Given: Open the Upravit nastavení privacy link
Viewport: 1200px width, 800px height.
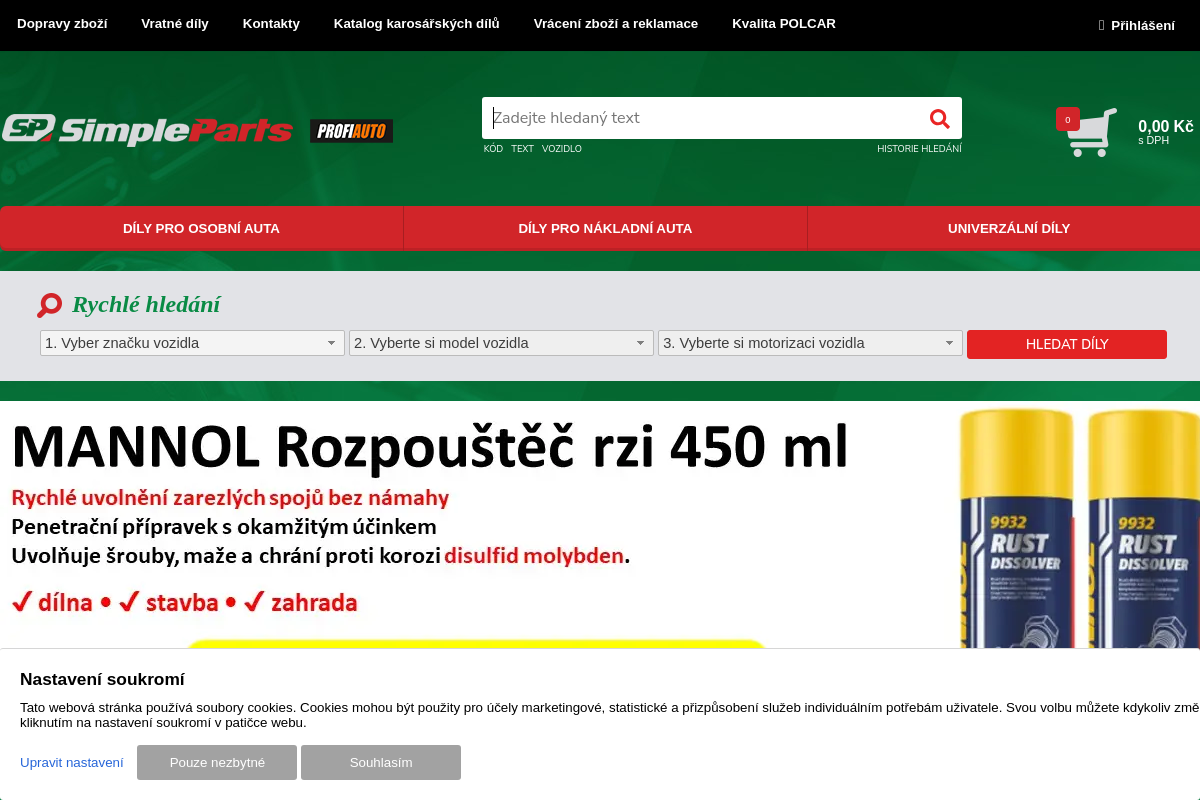Looking at the screenshot, I should [71, 762].
